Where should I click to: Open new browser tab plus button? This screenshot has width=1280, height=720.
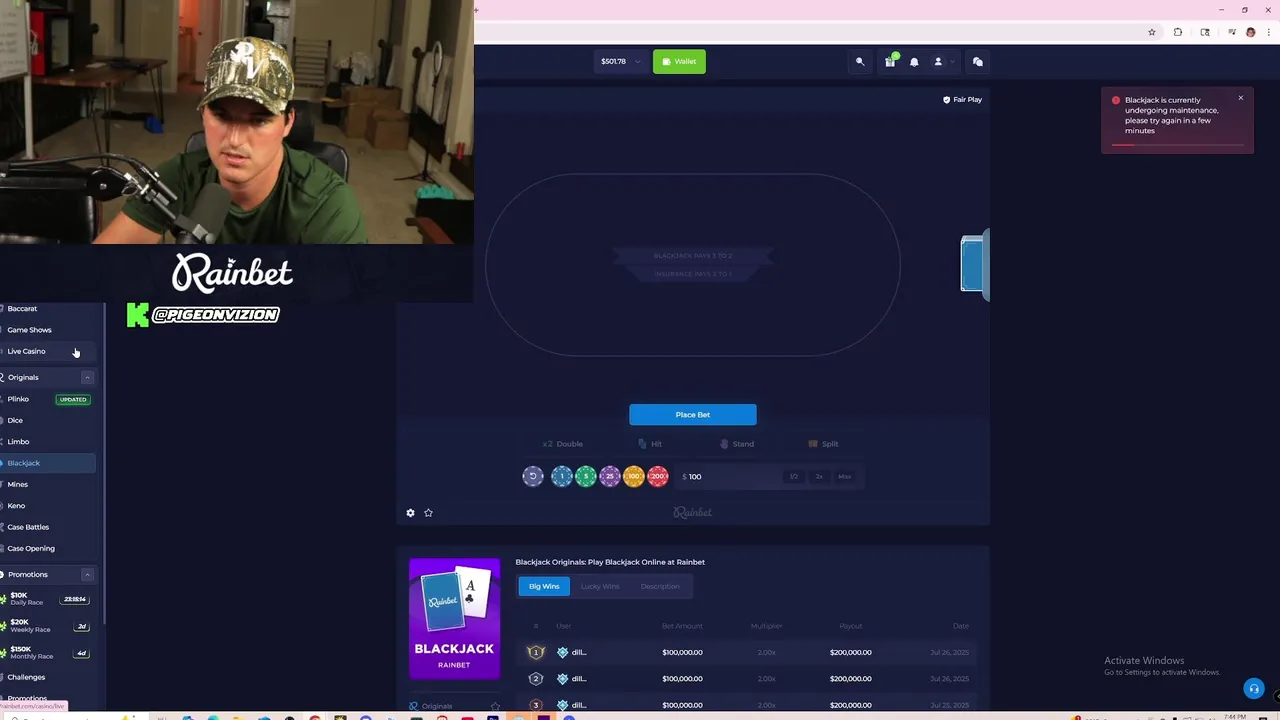click(476, 10)
